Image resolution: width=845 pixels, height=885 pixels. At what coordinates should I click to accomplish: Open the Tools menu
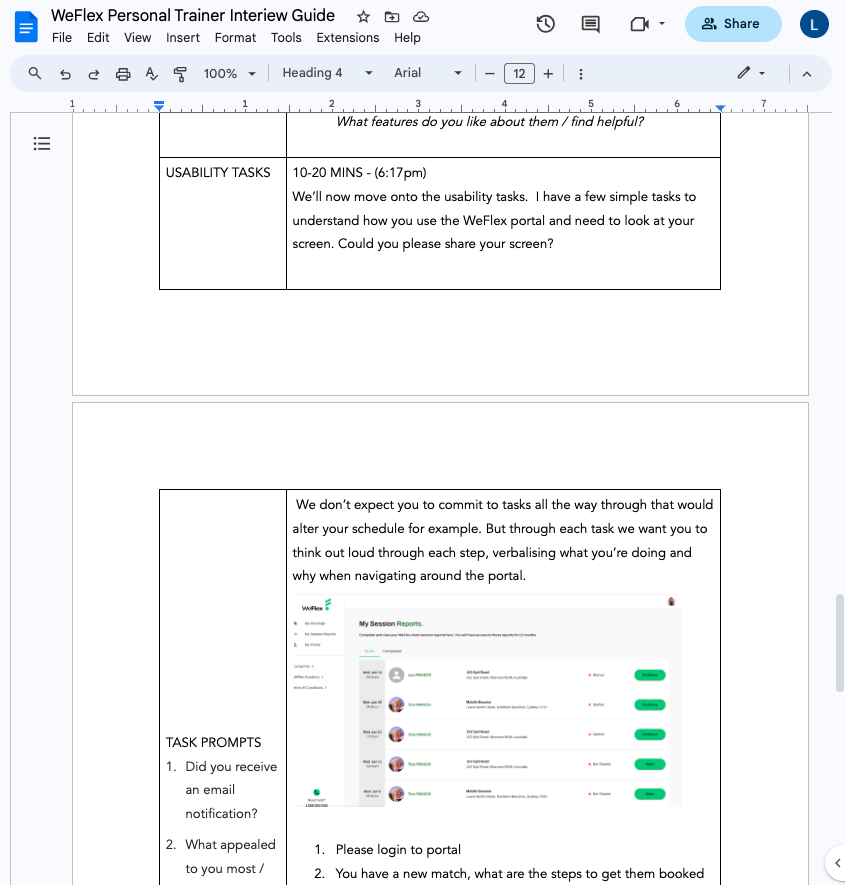[286, 38]
